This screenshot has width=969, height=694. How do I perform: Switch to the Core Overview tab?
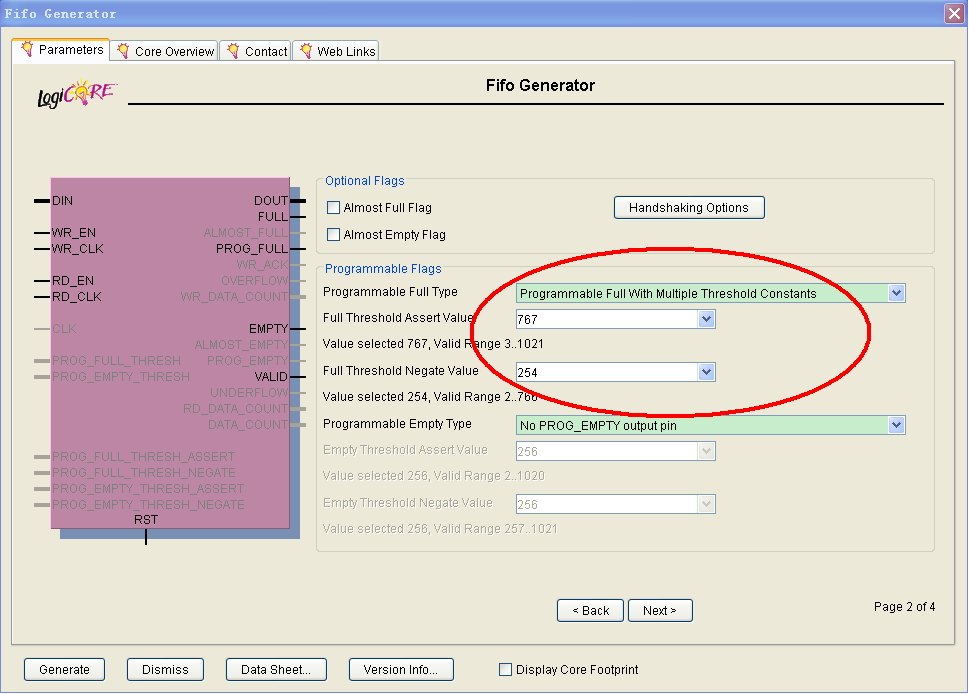166,51
